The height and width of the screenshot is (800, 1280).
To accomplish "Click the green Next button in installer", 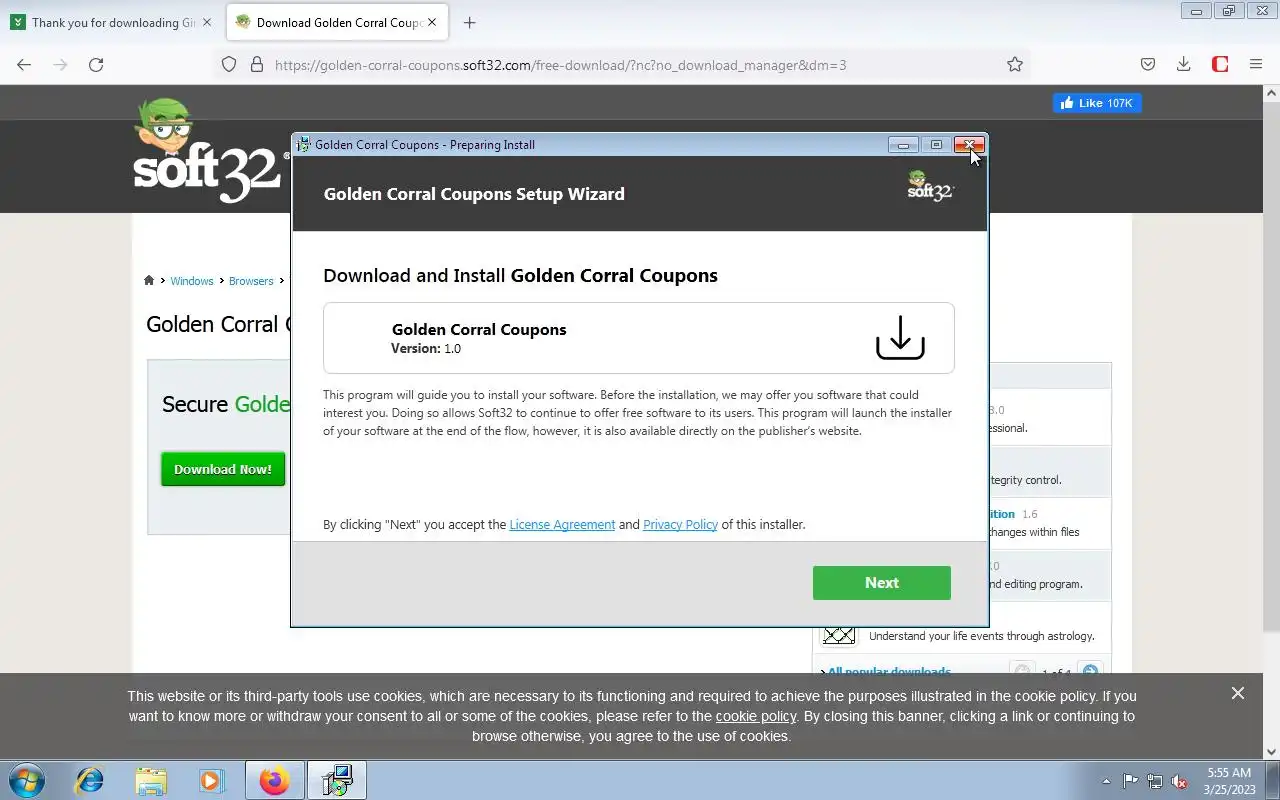I will click(x=881, y=583).
